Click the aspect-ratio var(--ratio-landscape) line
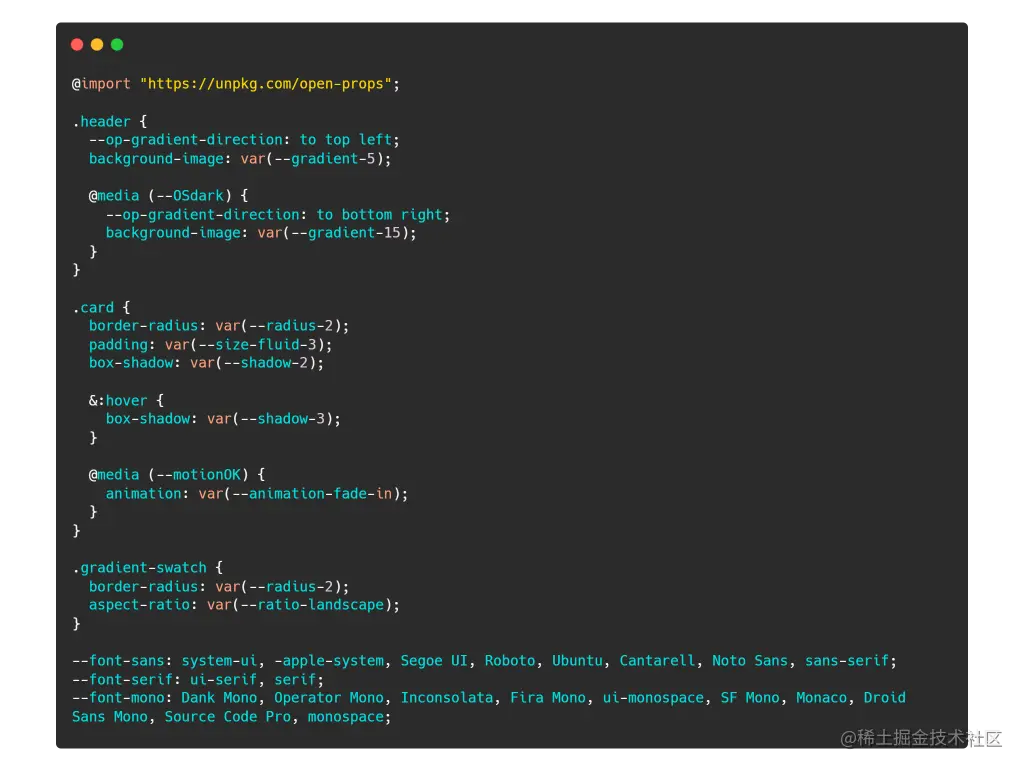Screen dimensions: 1024x771 point(244,605)
